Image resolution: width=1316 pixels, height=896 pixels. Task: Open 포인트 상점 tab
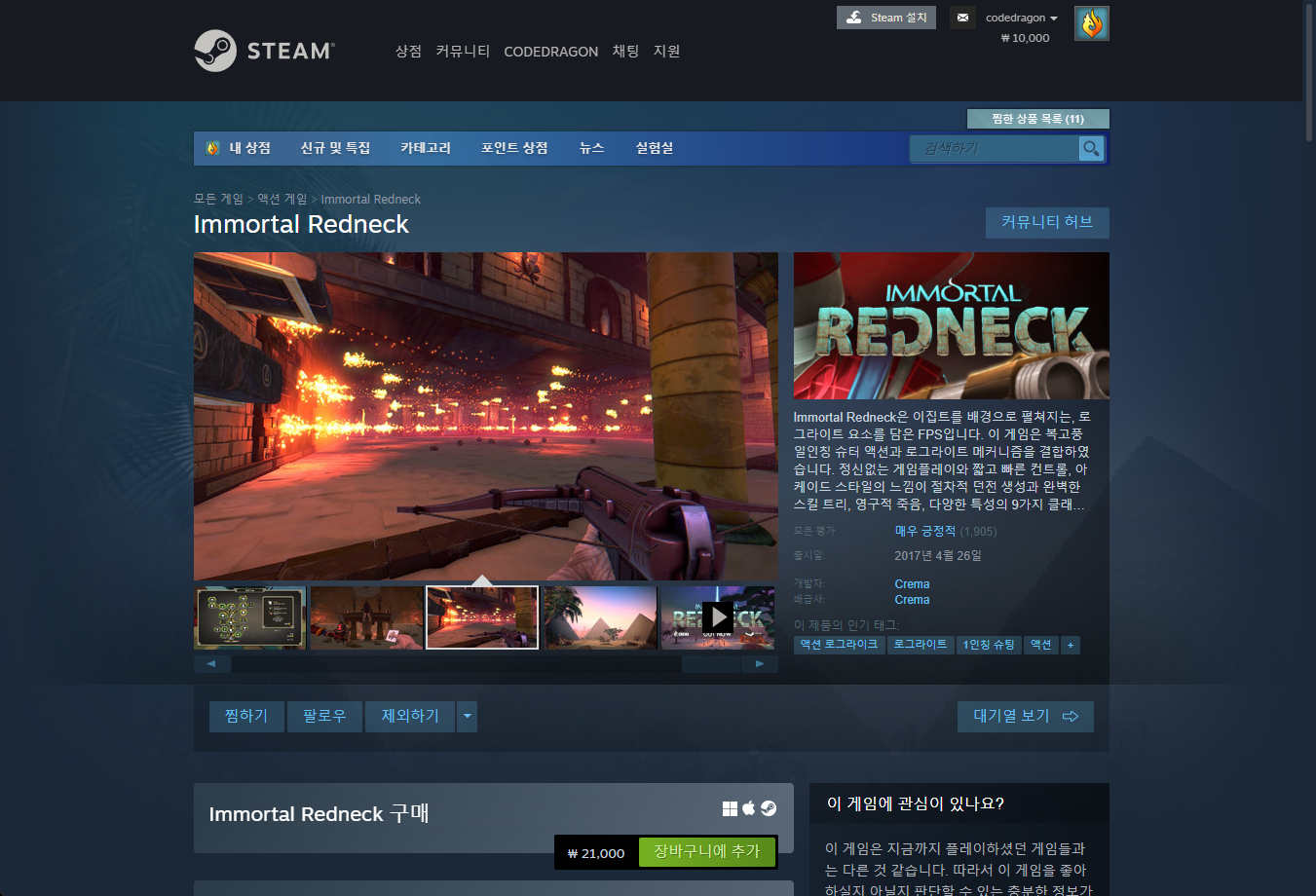click(x=514, y=148)
